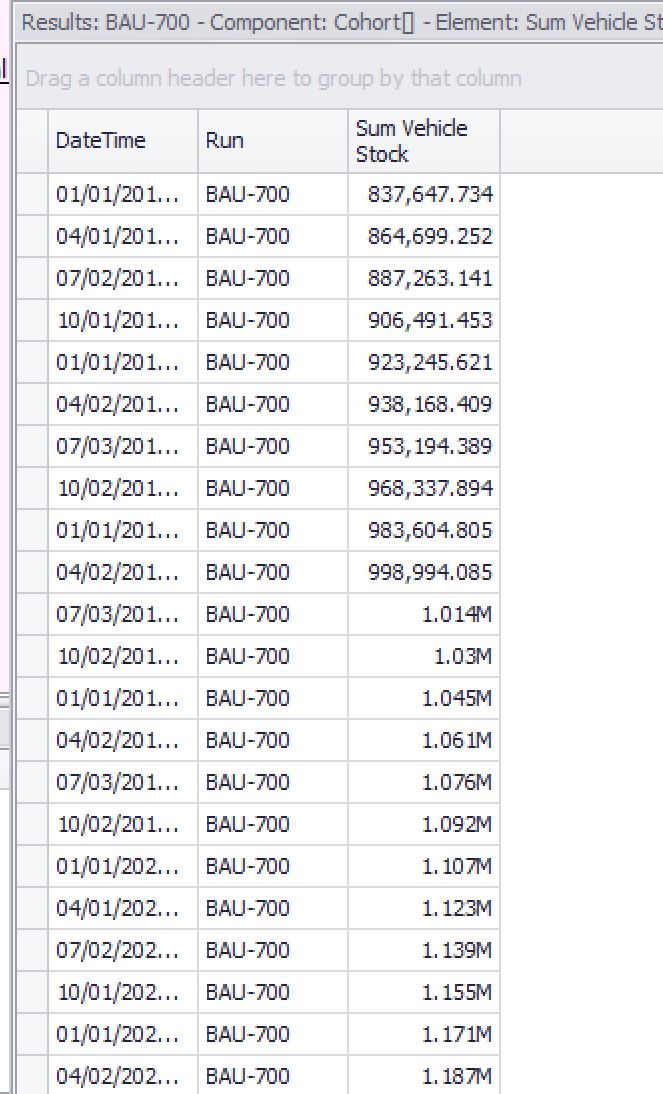
Task: Click the cell with value 1.187M
Action: tap(424, 1076)
